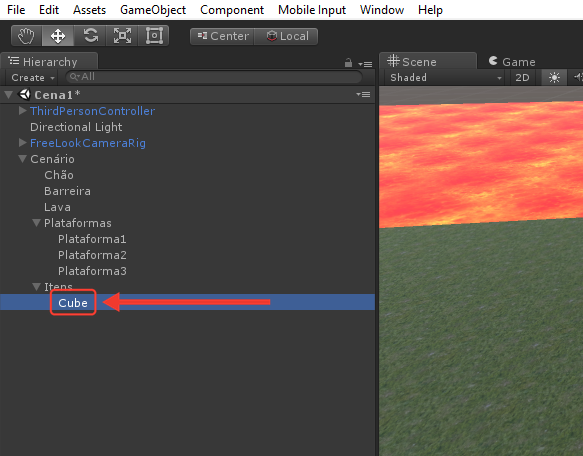Viewport: 583px width, 456px height.
Task: Open the Edit menu
Action: click(x=49, y=10)
